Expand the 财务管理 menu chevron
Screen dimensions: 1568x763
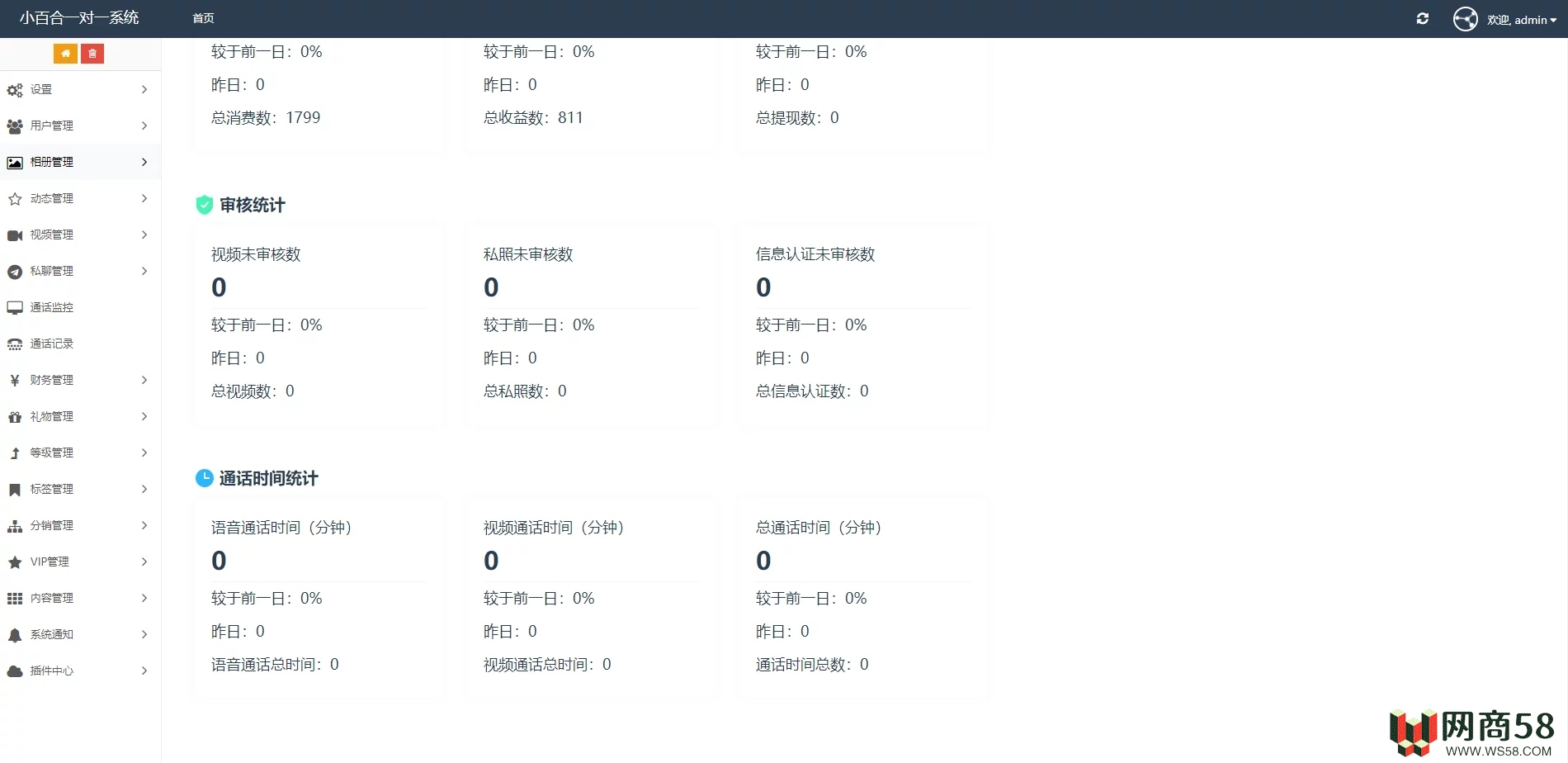144,380
